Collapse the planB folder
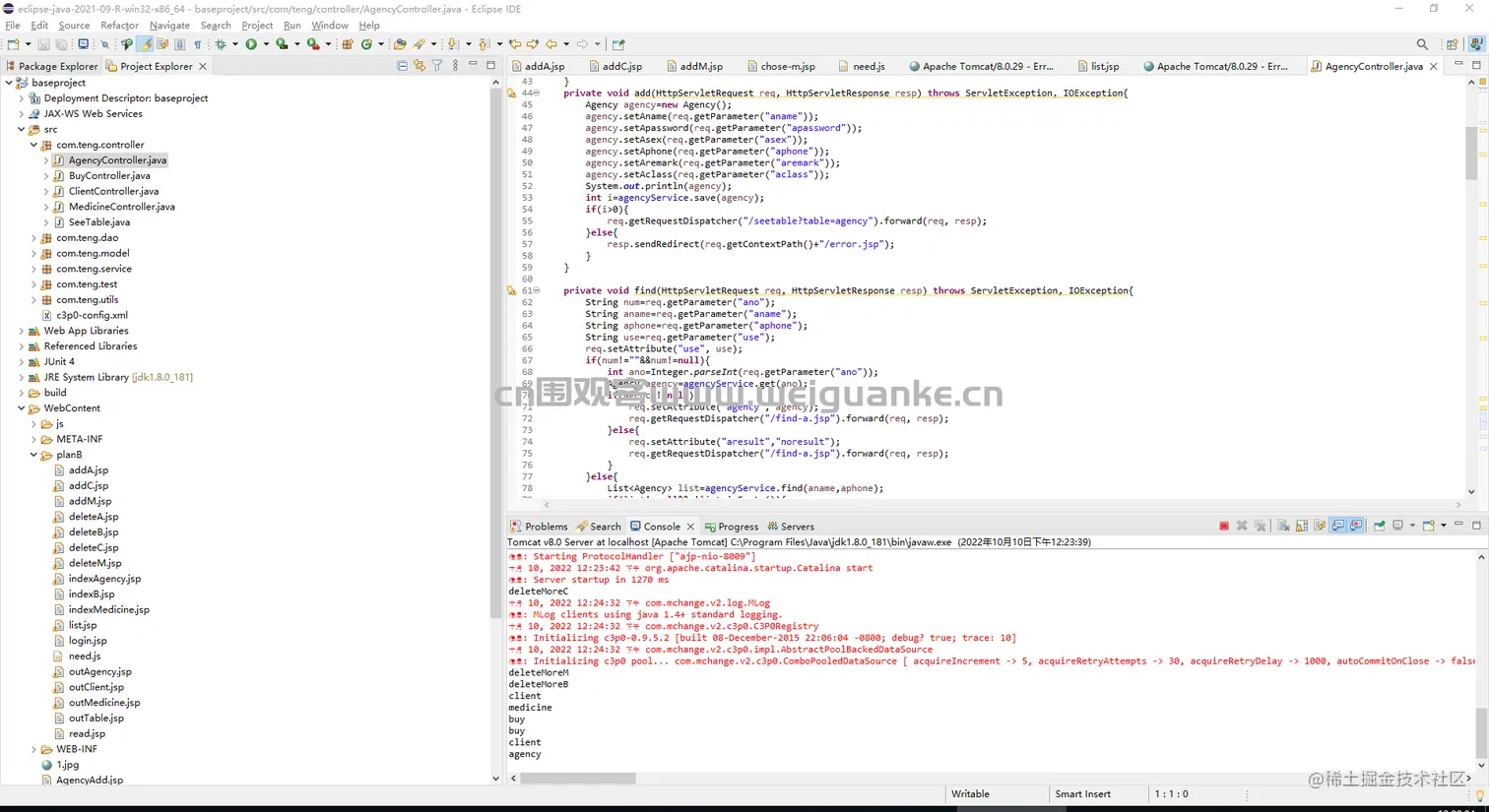The image size is (1489, 812). (x=33, y=455)
